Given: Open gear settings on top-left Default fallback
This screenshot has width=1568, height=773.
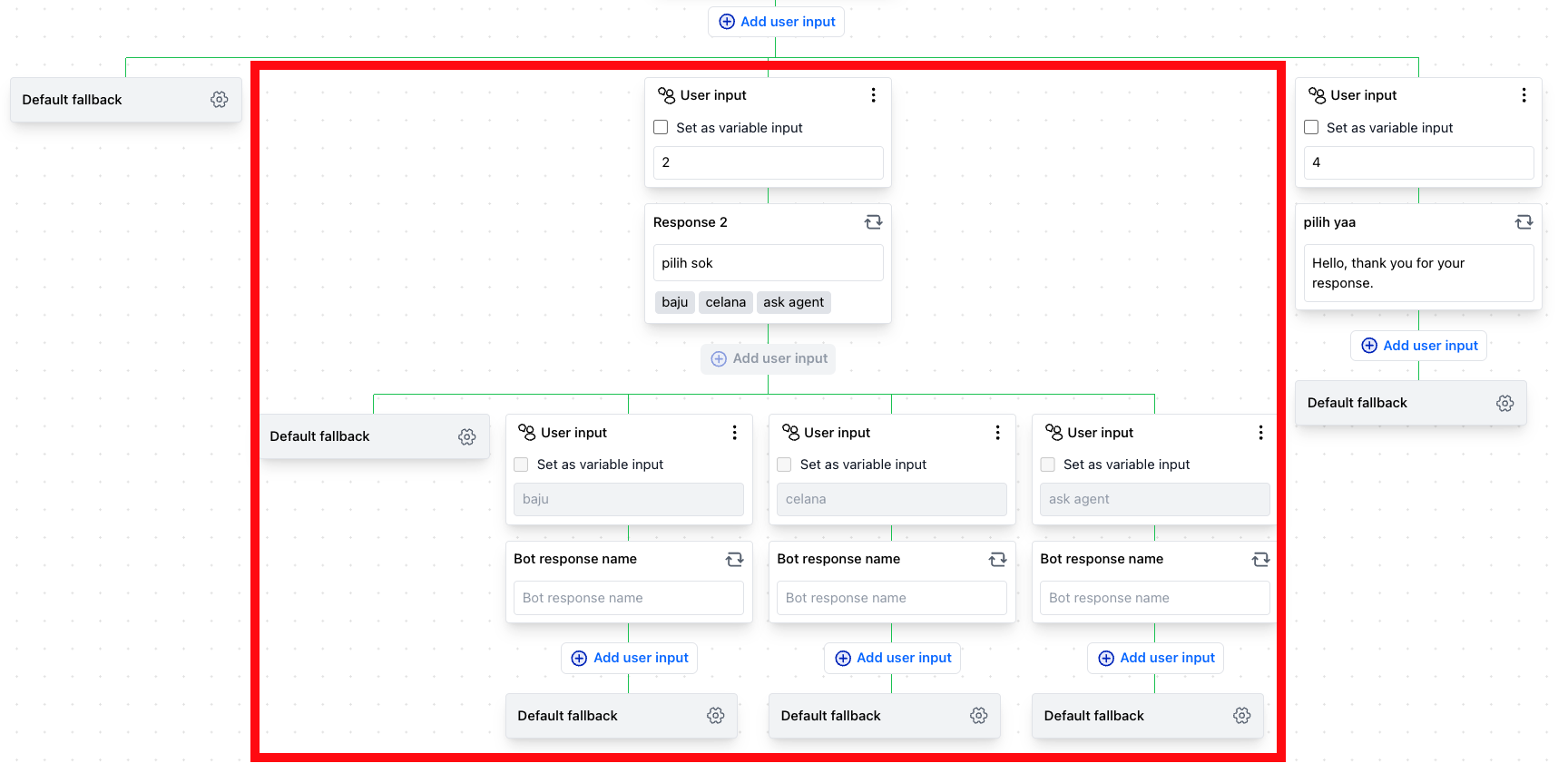Looking at the screenshot, I should [x=220, y=100].
